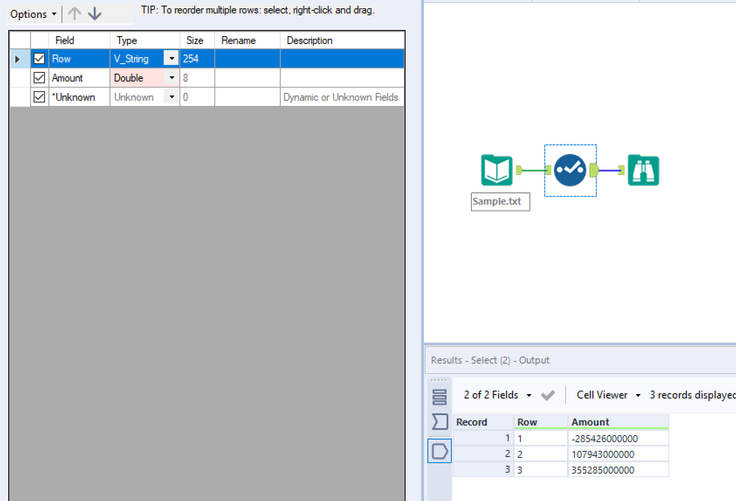Screen dimensions: 736x501
Task: Select result cell 355285000000
Action: click(618, 470)
